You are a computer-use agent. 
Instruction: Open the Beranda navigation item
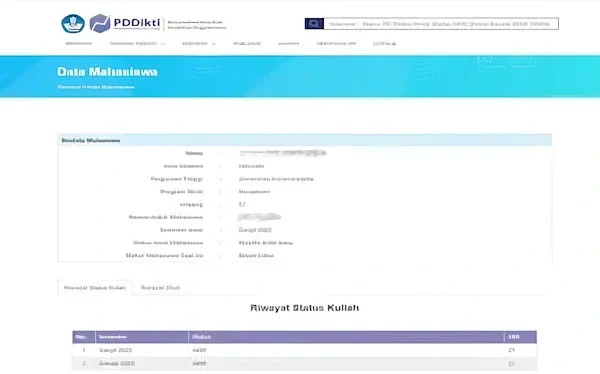tap(79, 44)
